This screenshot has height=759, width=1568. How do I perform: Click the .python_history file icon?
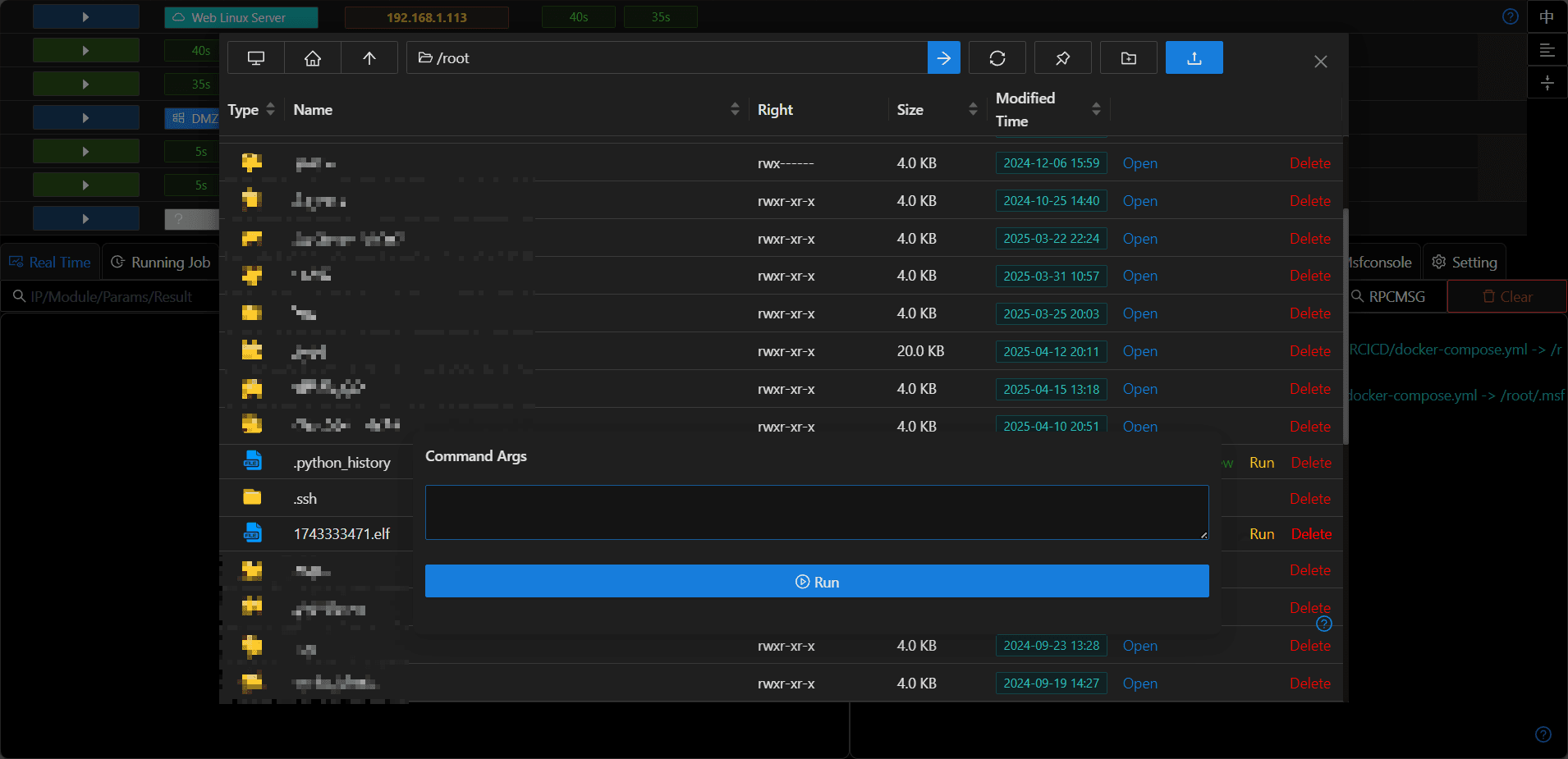(x=252, y=460)
